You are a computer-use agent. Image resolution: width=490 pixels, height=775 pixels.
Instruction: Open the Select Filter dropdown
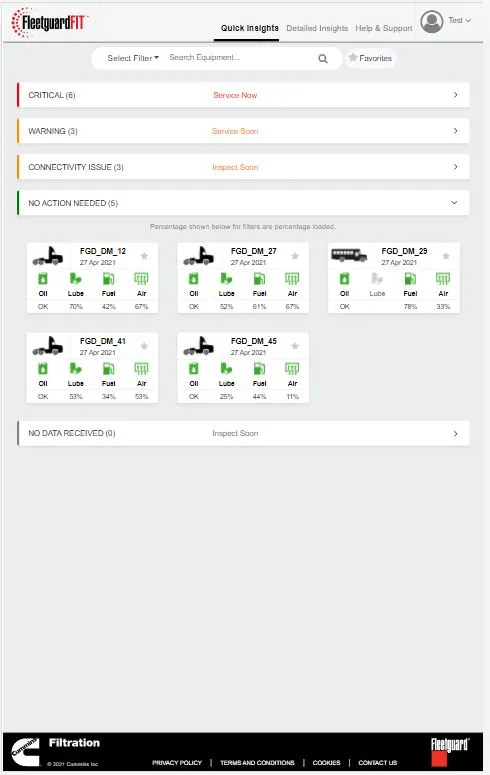[133, 58]
